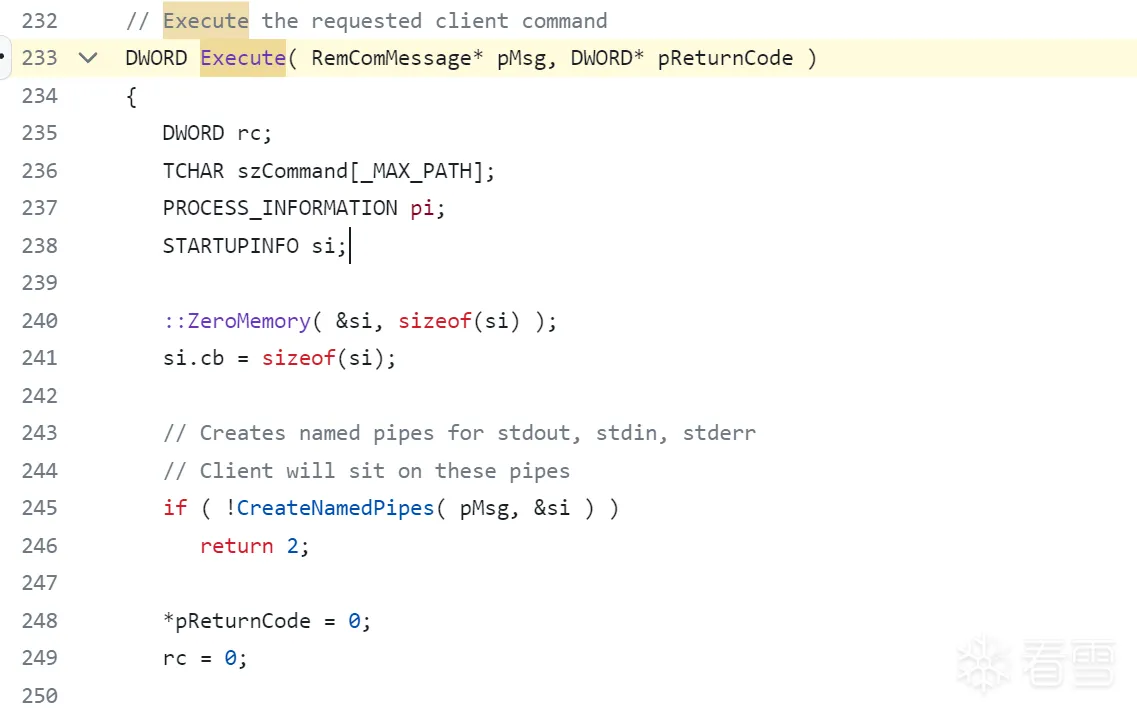Select line number 248
This screenshot has width=1137, height=718.
pyautogui.click(x=39, y=620)
